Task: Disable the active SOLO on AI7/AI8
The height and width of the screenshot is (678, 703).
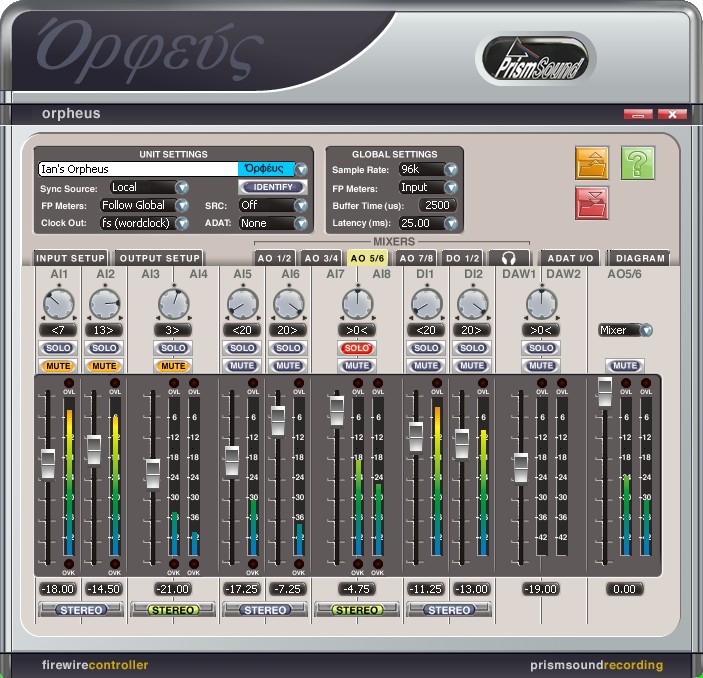Action: (357, 348)
